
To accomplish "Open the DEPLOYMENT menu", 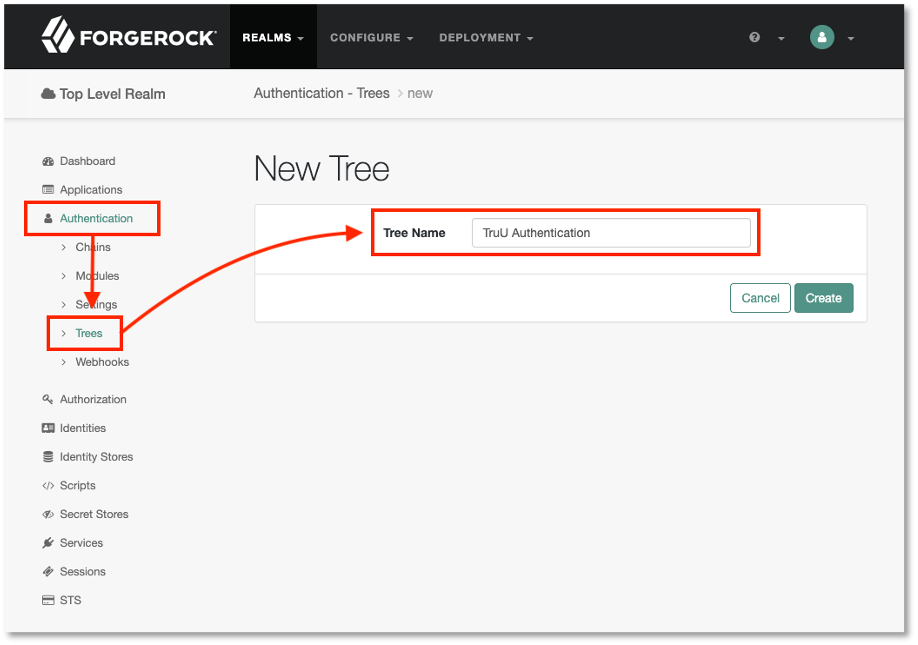I will 486,37.
